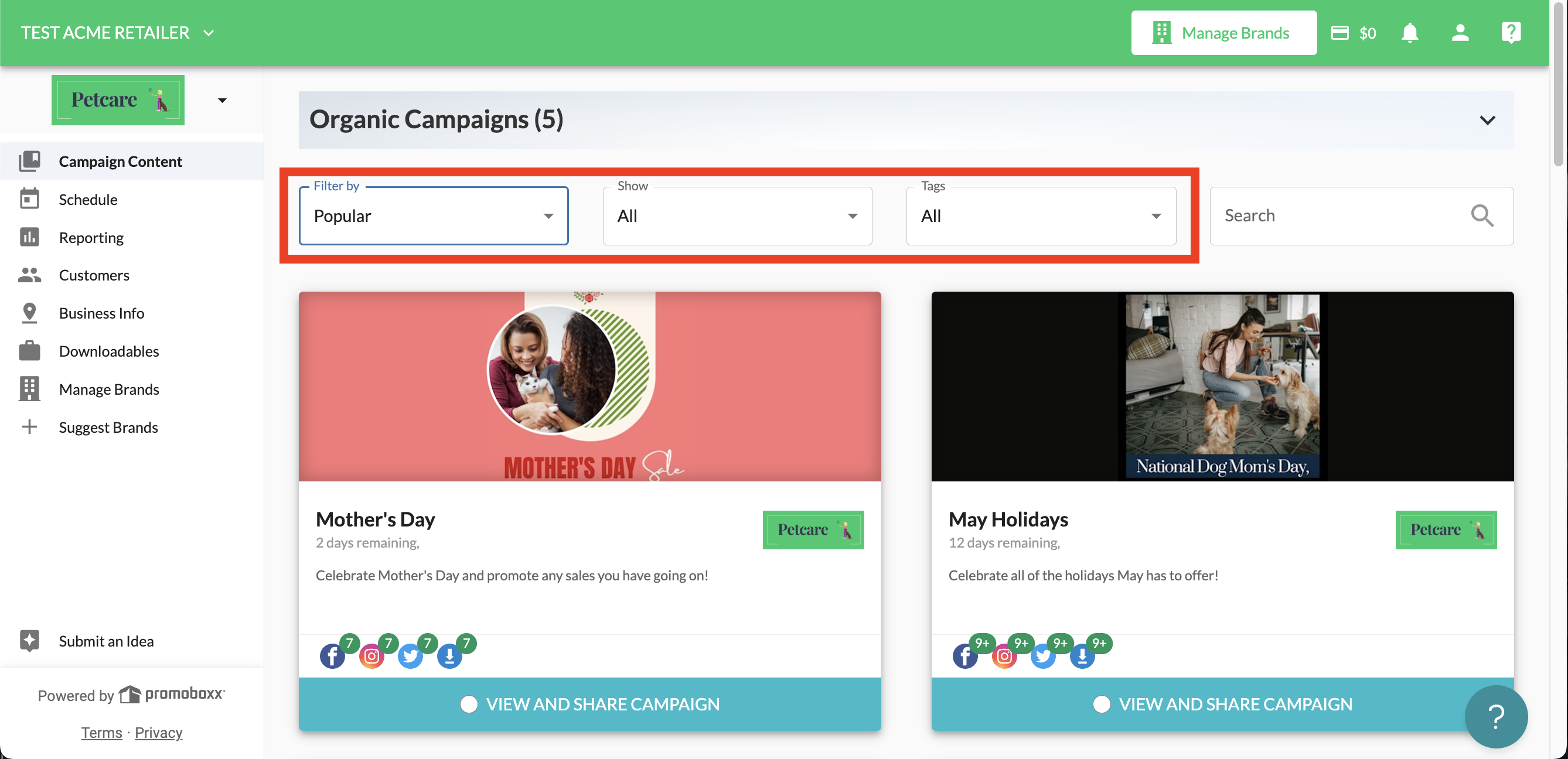The image size is (1568, 759).
Task: Click the May Holidays campaign thumbnail
Action: pyautogui.click(x=1222, y=386)
